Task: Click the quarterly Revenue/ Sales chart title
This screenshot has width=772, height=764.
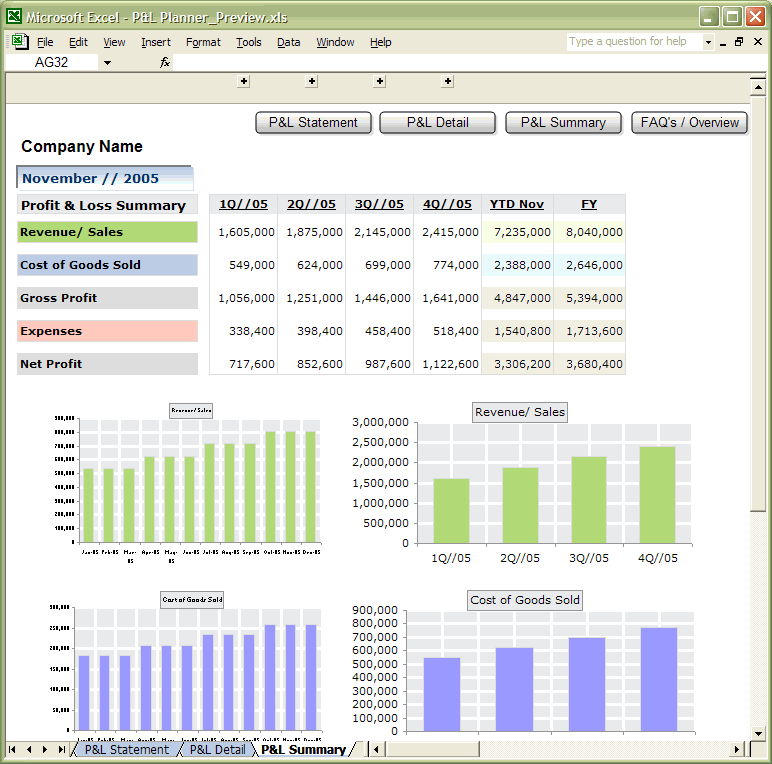Action: (x=519, y=412)
